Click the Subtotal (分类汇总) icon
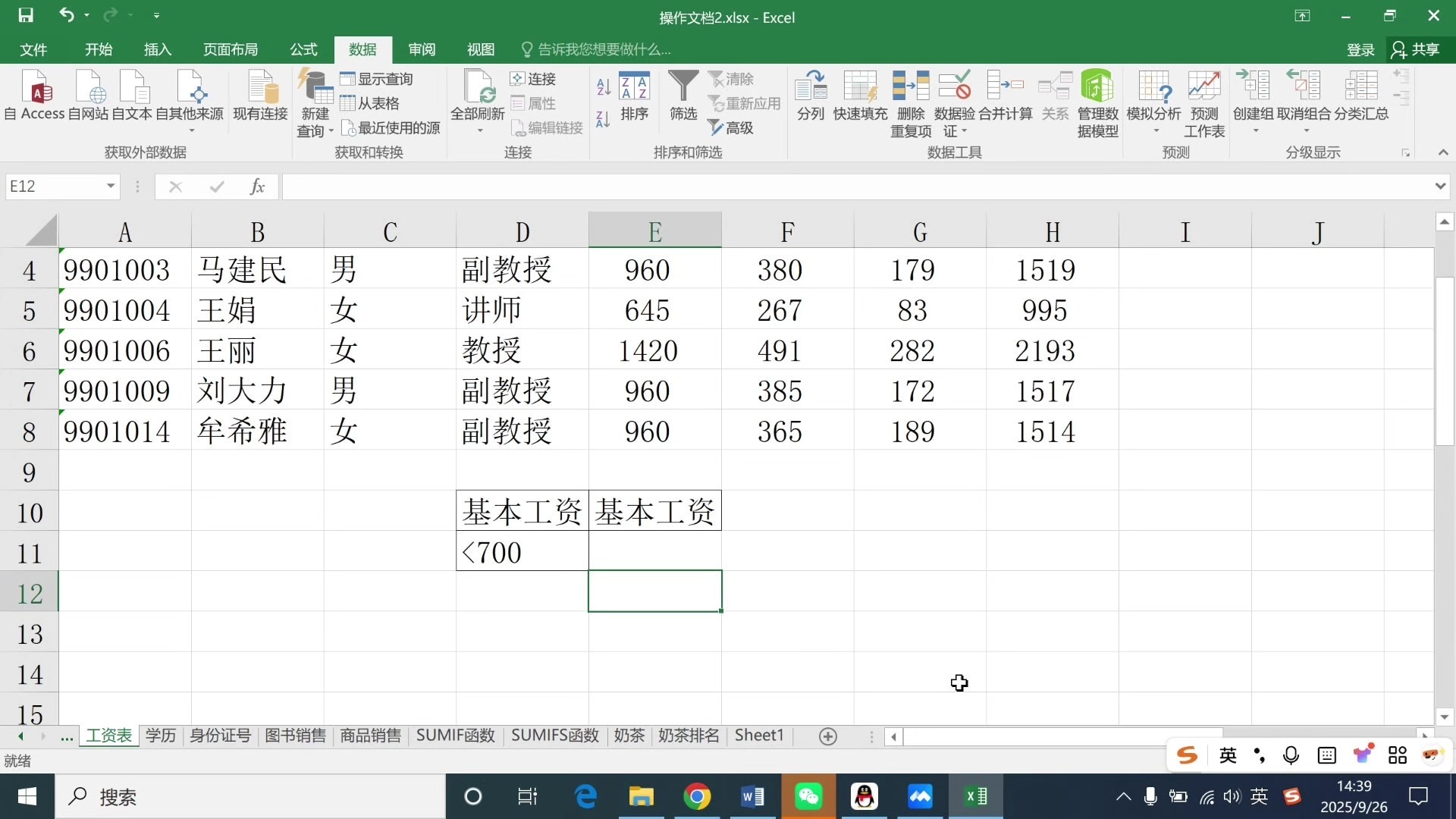The width and height of the screenshot is (1456, 819). coord(1361,95)
